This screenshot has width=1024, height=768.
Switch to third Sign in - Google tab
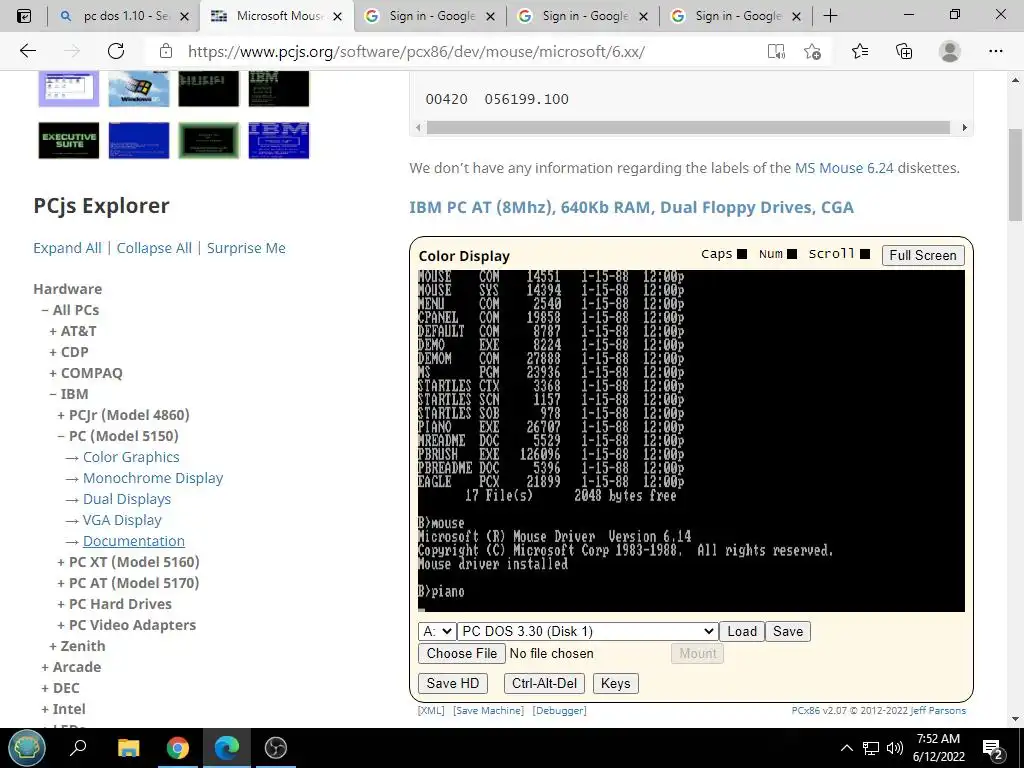tap(735, 16)
